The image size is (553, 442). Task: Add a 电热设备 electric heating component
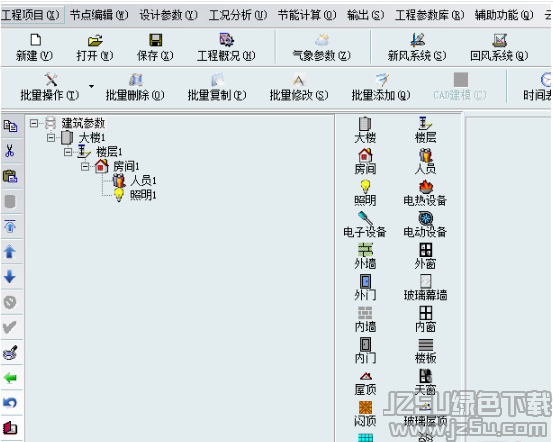click(x=425, y=193)
